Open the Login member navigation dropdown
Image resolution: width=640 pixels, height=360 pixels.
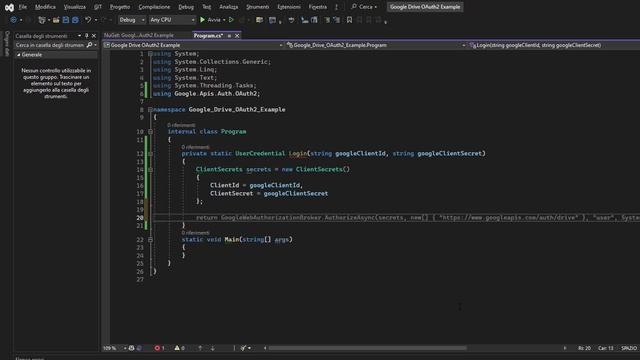click(554, 45)
